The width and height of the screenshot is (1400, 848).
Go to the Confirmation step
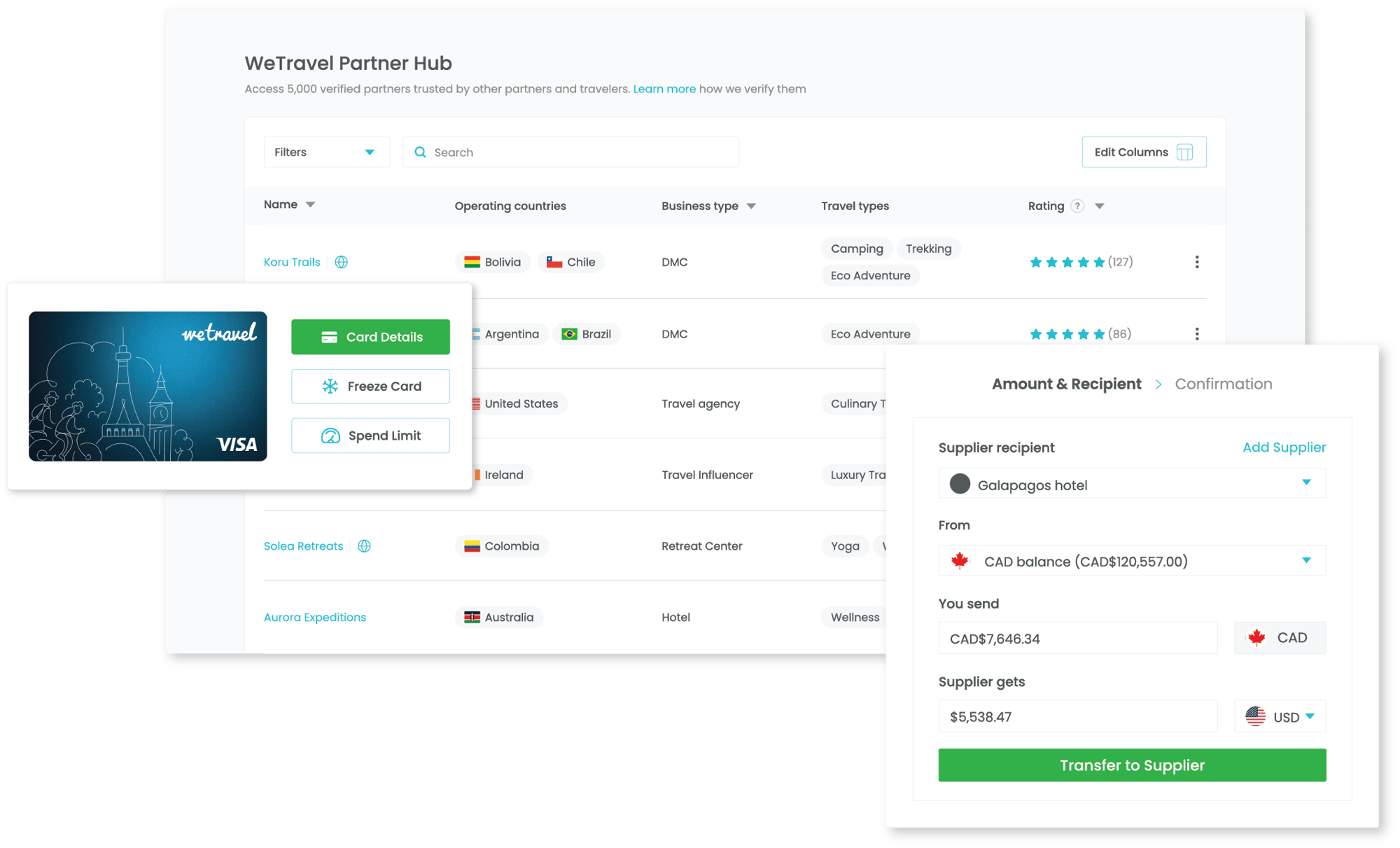1224,384
